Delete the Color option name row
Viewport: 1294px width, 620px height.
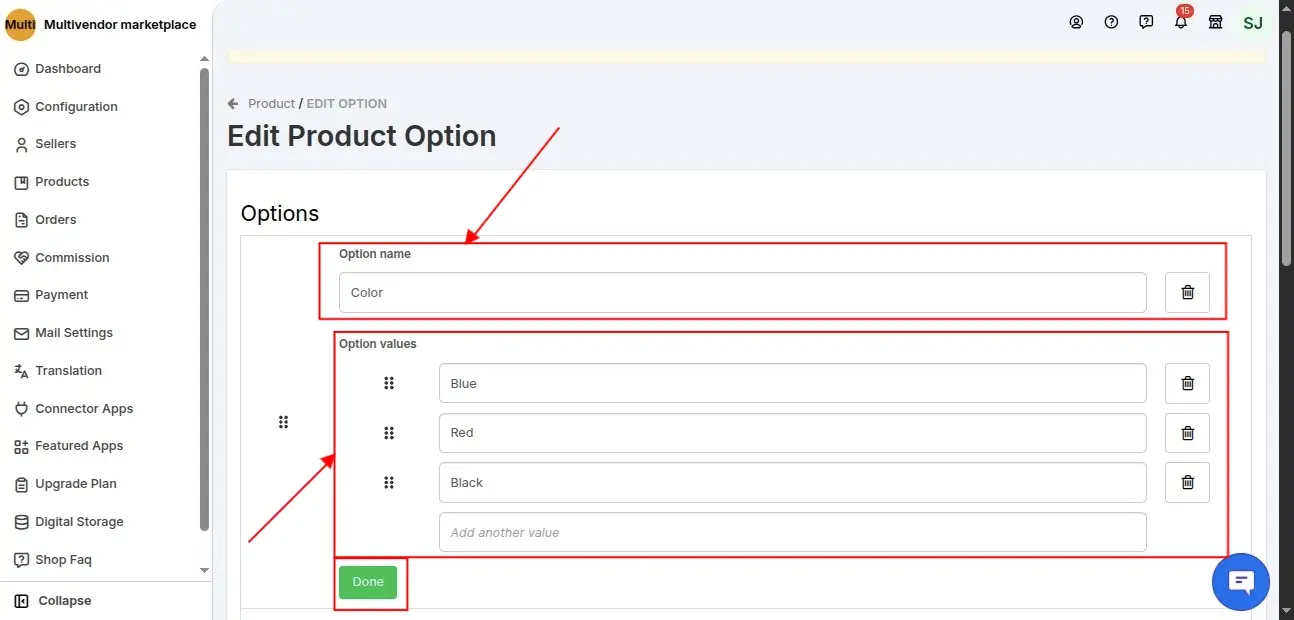point(1187,293)
